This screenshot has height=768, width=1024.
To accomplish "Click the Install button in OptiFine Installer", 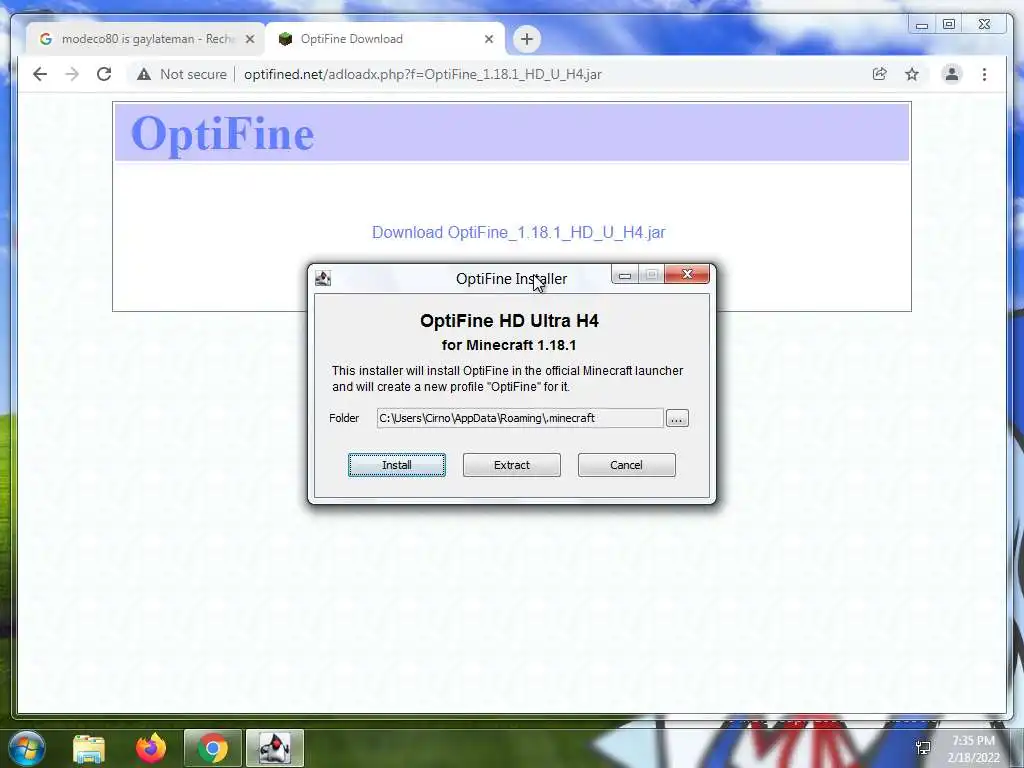I will click(396, 465).
